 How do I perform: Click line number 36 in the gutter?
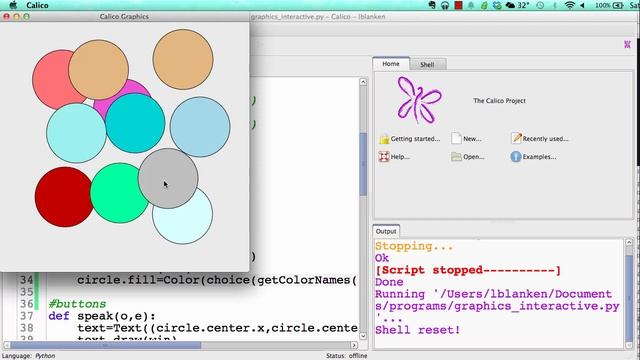(26, 304)
